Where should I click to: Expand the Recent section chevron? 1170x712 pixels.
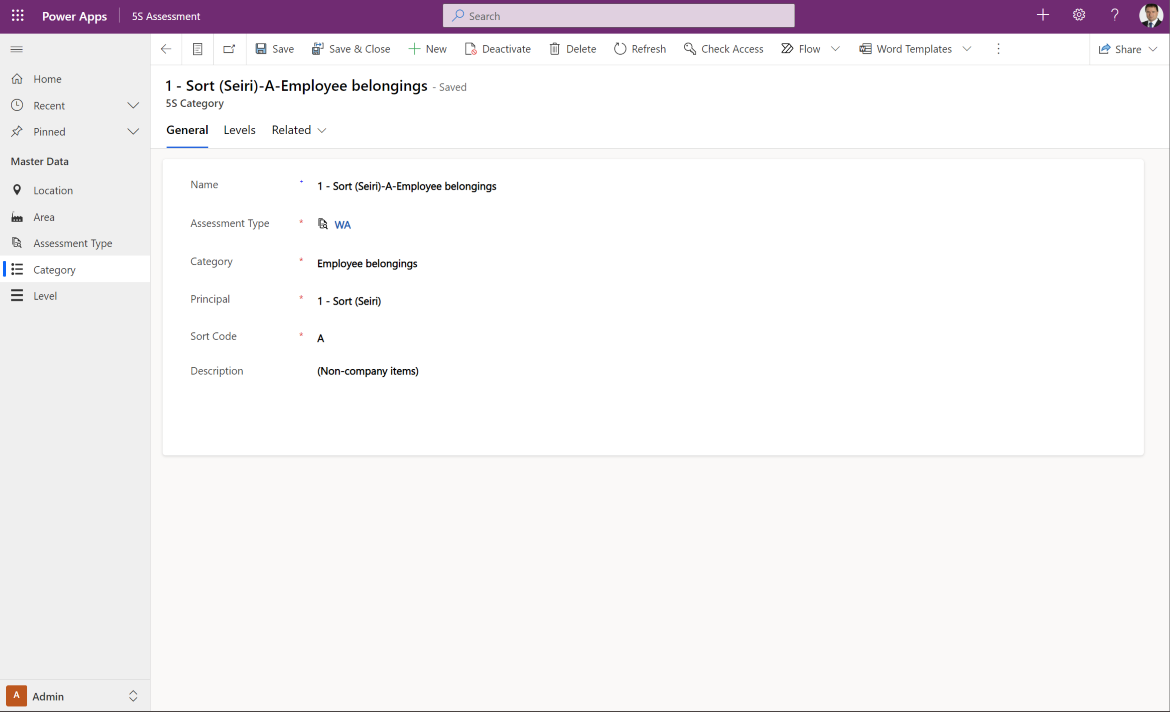pyautogui.click(x=133, y=105)
